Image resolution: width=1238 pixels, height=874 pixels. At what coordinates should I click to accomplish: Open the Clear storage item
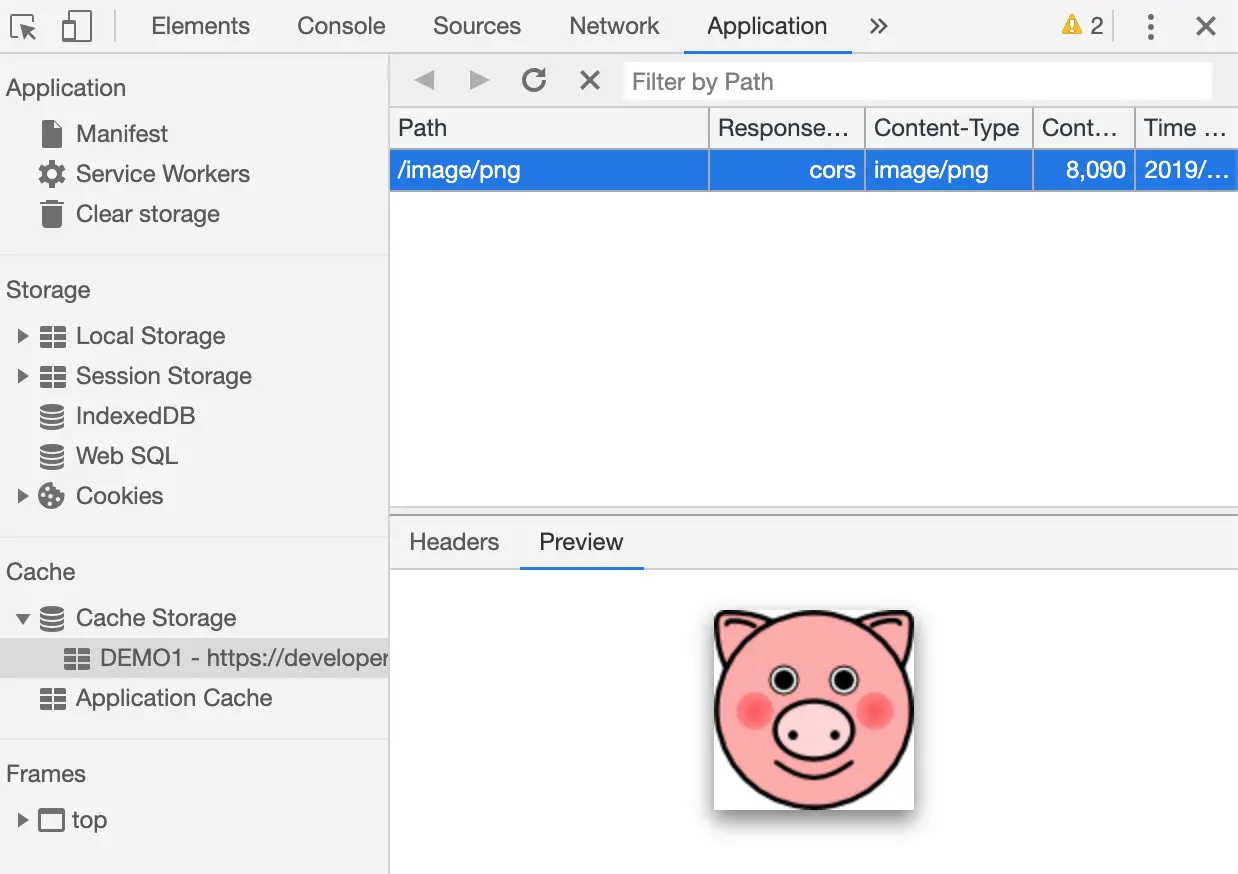[148, 214]
